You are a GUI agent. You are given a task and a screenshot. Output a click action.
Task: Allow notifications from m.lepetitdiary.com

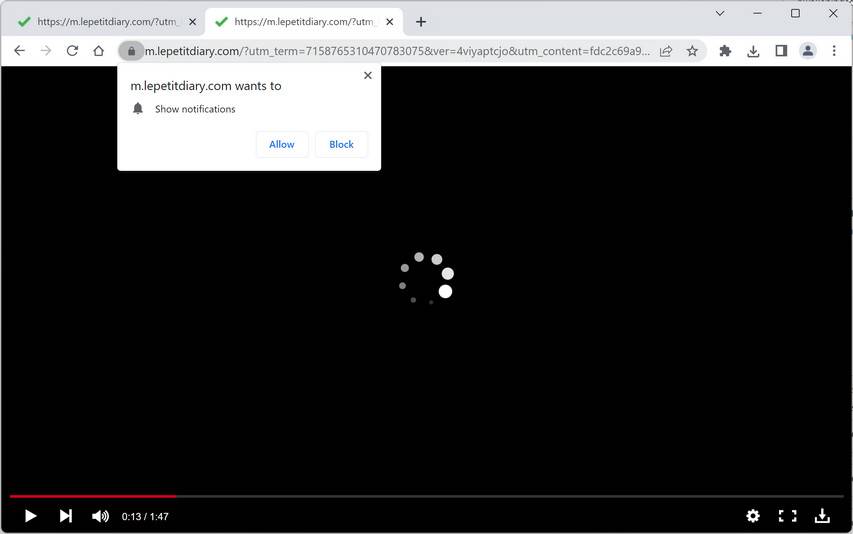282,145
